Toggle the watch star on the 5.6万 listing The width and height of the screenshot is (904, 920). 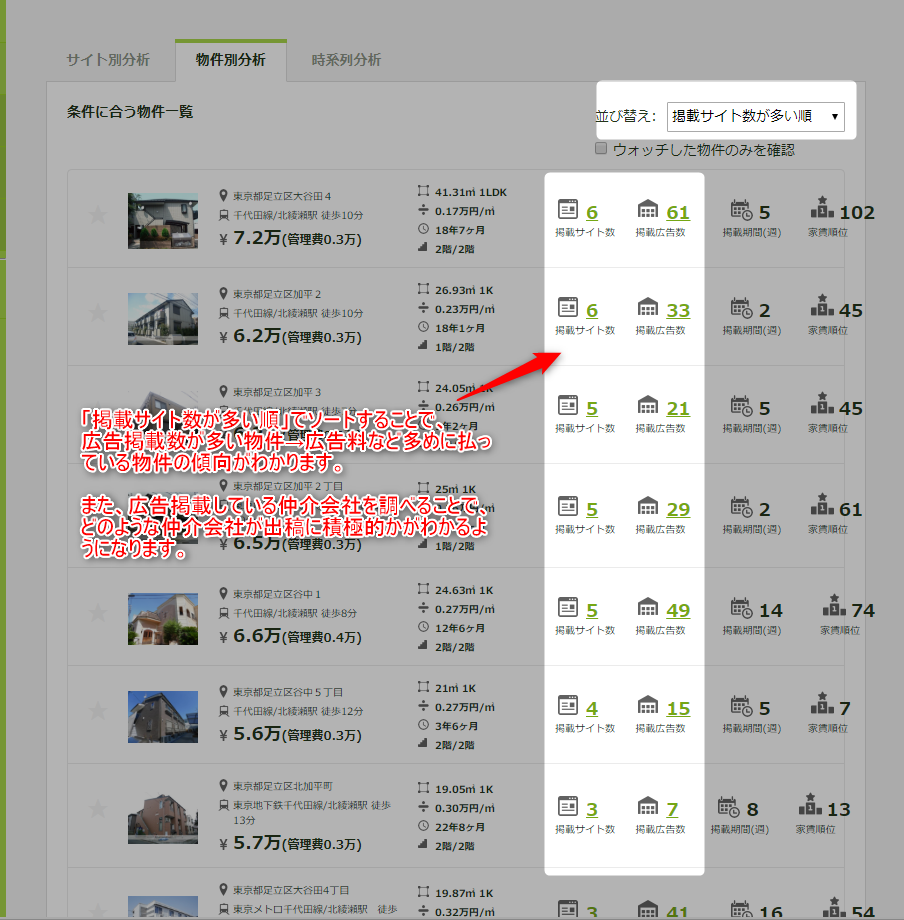point(97,711)
